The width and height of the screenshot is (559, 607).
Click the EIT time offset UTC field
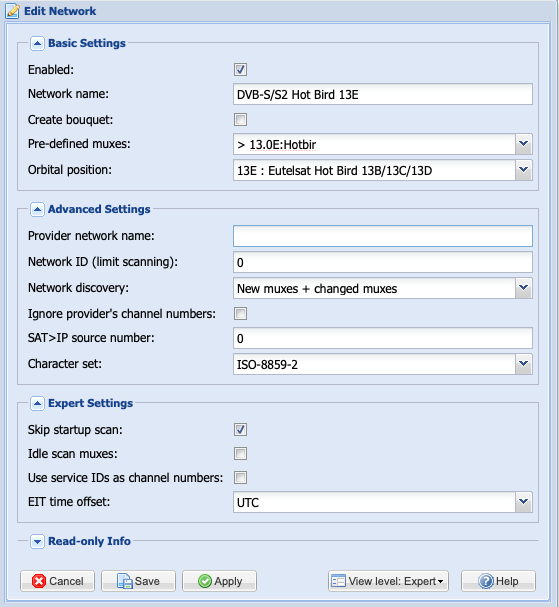click(x=374, y=502)
